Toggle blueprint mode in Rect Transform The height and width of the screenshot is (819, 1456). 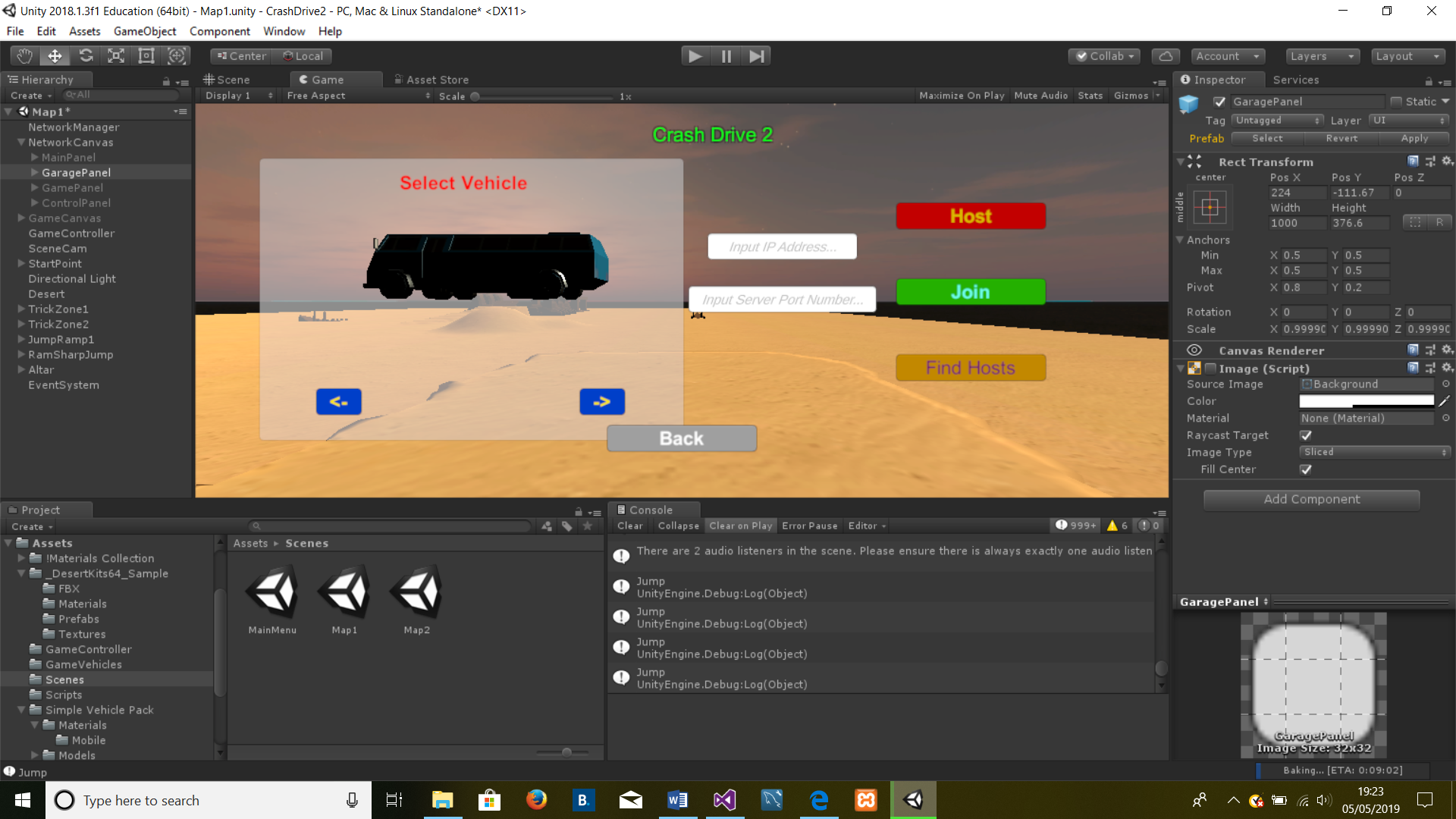1415,222
